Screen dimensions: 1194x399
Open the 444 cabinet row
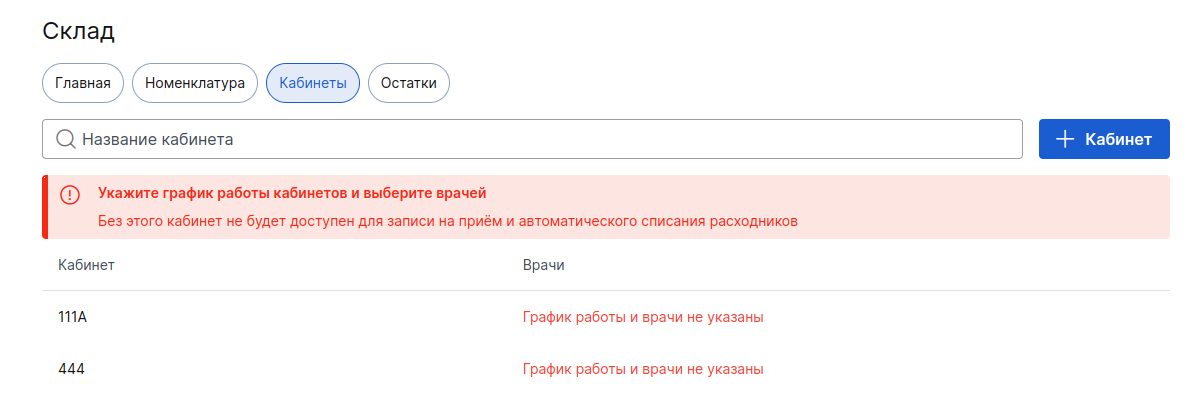[605, 369]
